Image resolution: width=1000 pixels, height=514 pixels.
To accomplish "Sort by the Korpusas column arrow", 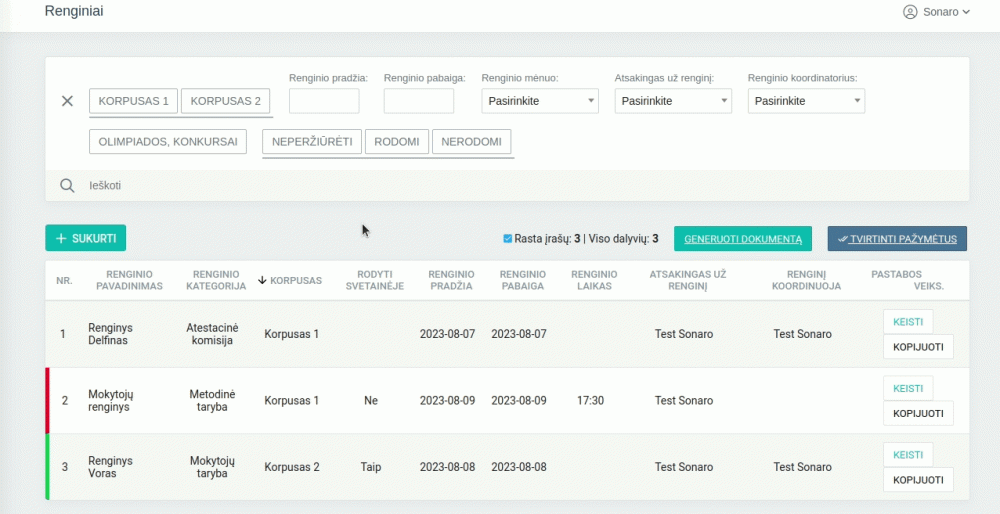I will click(262, 280).
